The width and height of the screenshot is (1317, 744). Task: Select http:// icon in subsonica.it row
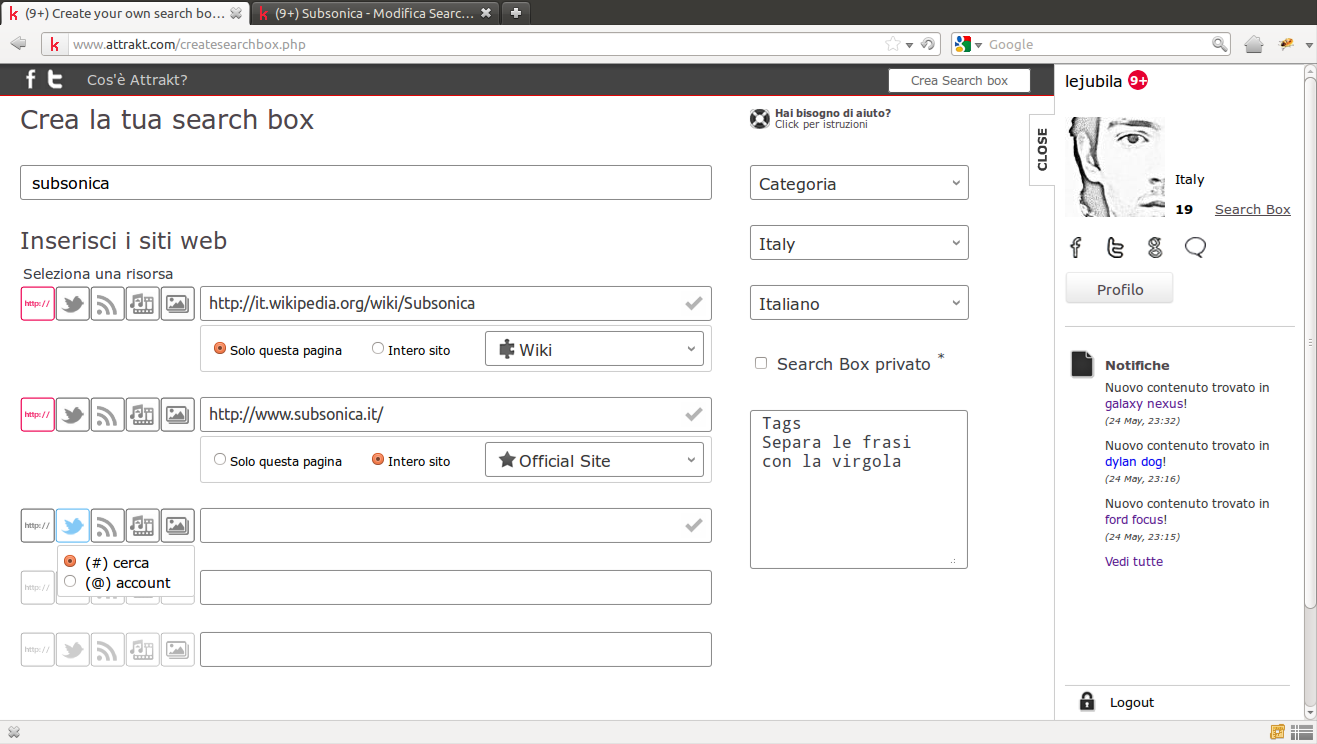pos(38,415)
